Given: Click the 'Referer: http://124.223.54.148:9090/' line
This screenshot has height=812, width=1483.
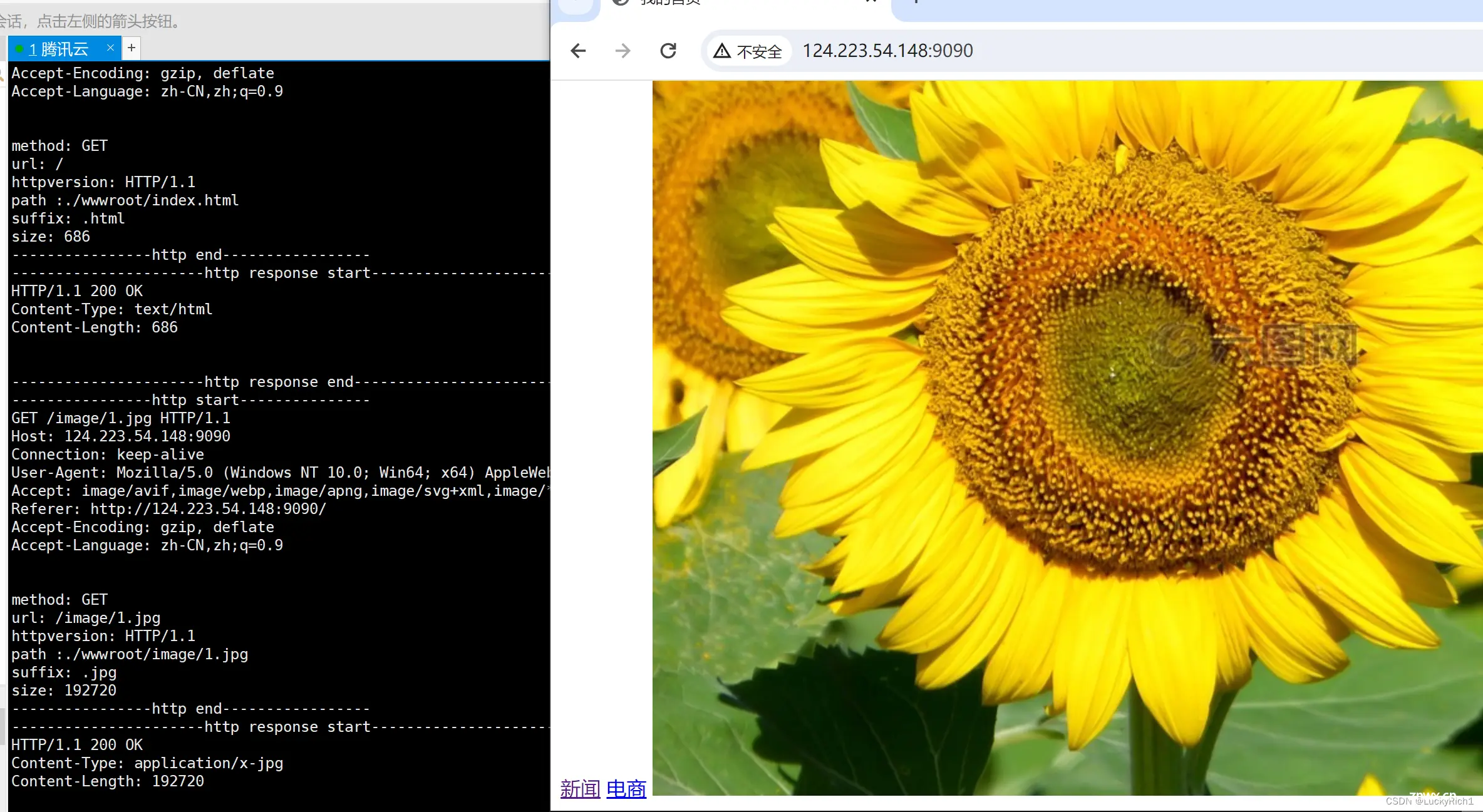Looking at the screenshot, I should tap(169, 509).
